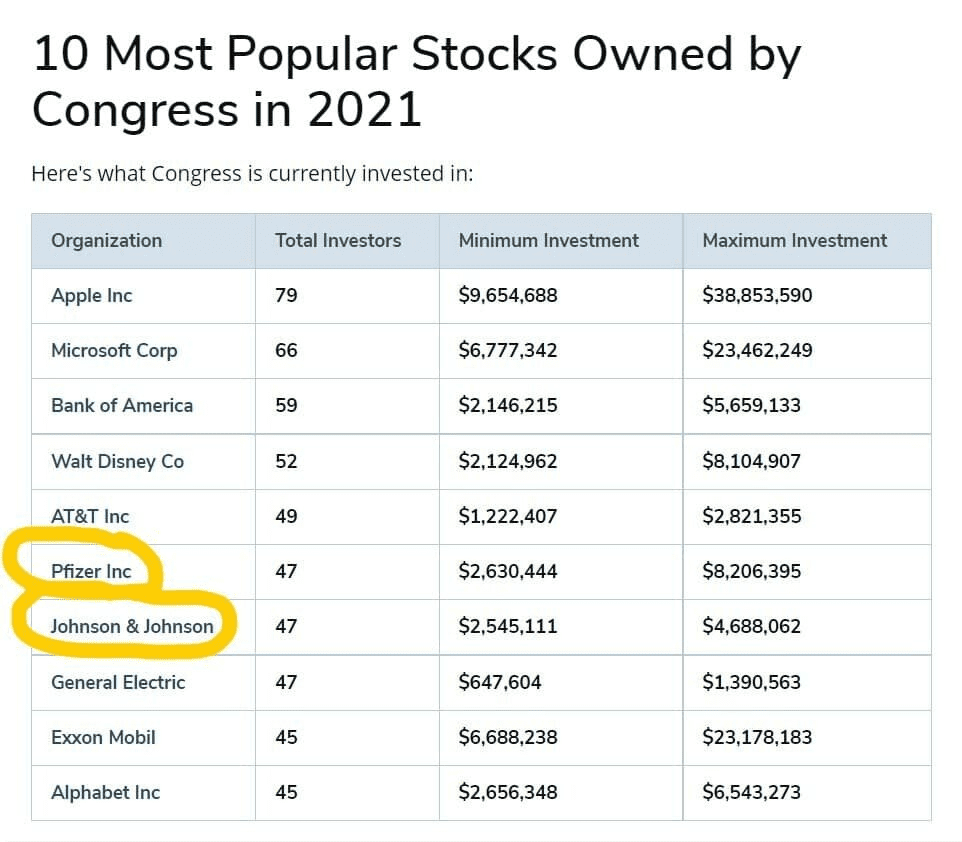The height and width of the screenshot is (842, 962).
Task: Sort by the Total Investors column header
Action: [338, 241]
